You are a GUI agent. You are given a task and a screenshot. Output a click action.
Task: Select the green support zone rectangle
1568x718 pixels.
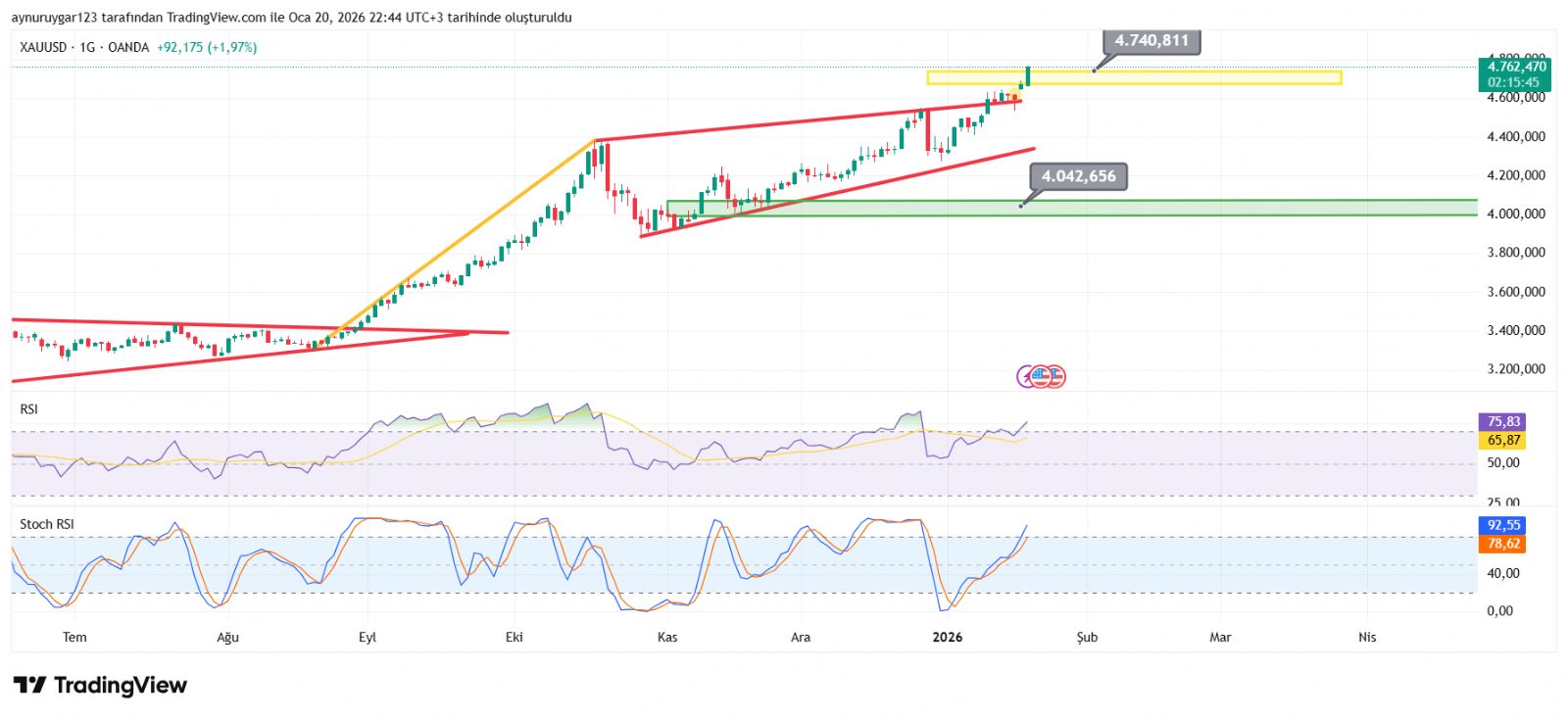tap(1176, 208)
